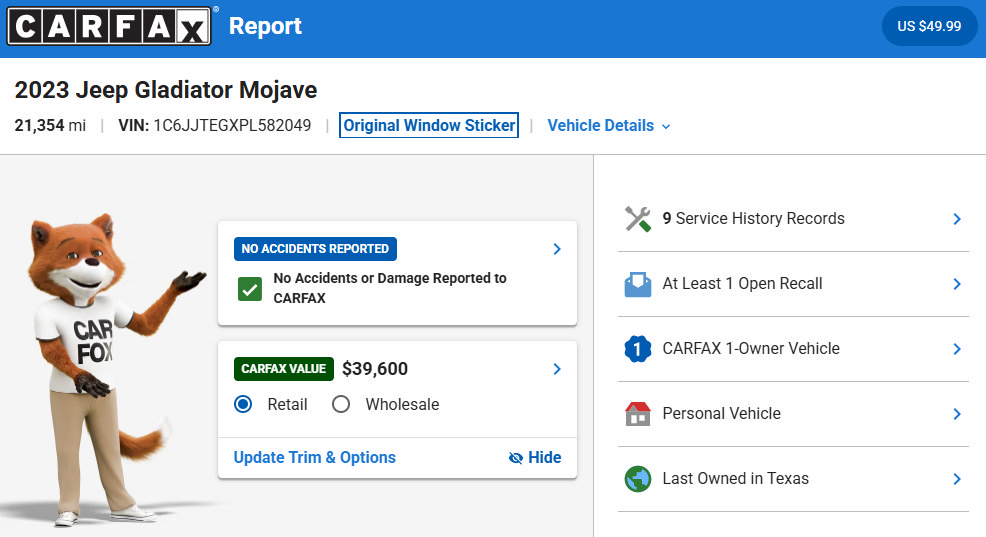Click the CARFAX logo
Screen dimensions: 986x537
coord(109,26)
